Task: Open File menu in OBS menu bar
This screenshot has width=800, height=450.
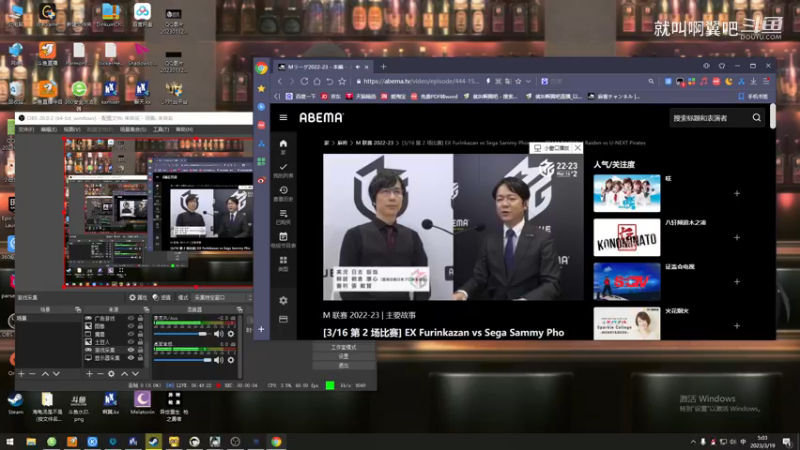Action: (26, 130)
